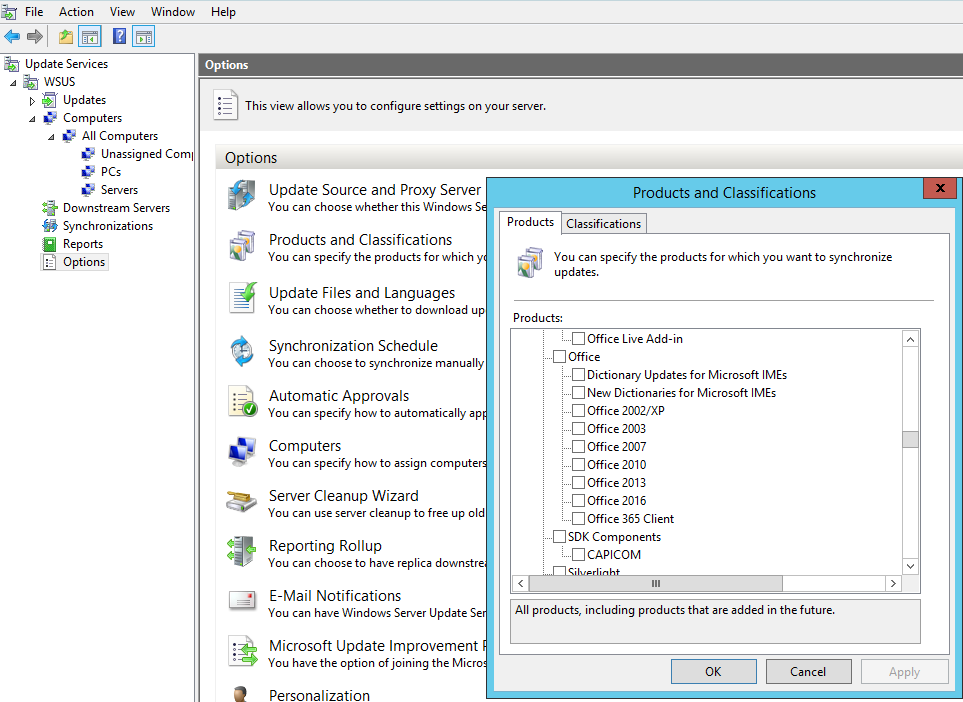Check the Office Live Add-in checkbox
This screenshot has height=702, width=963.
(579, 338)
